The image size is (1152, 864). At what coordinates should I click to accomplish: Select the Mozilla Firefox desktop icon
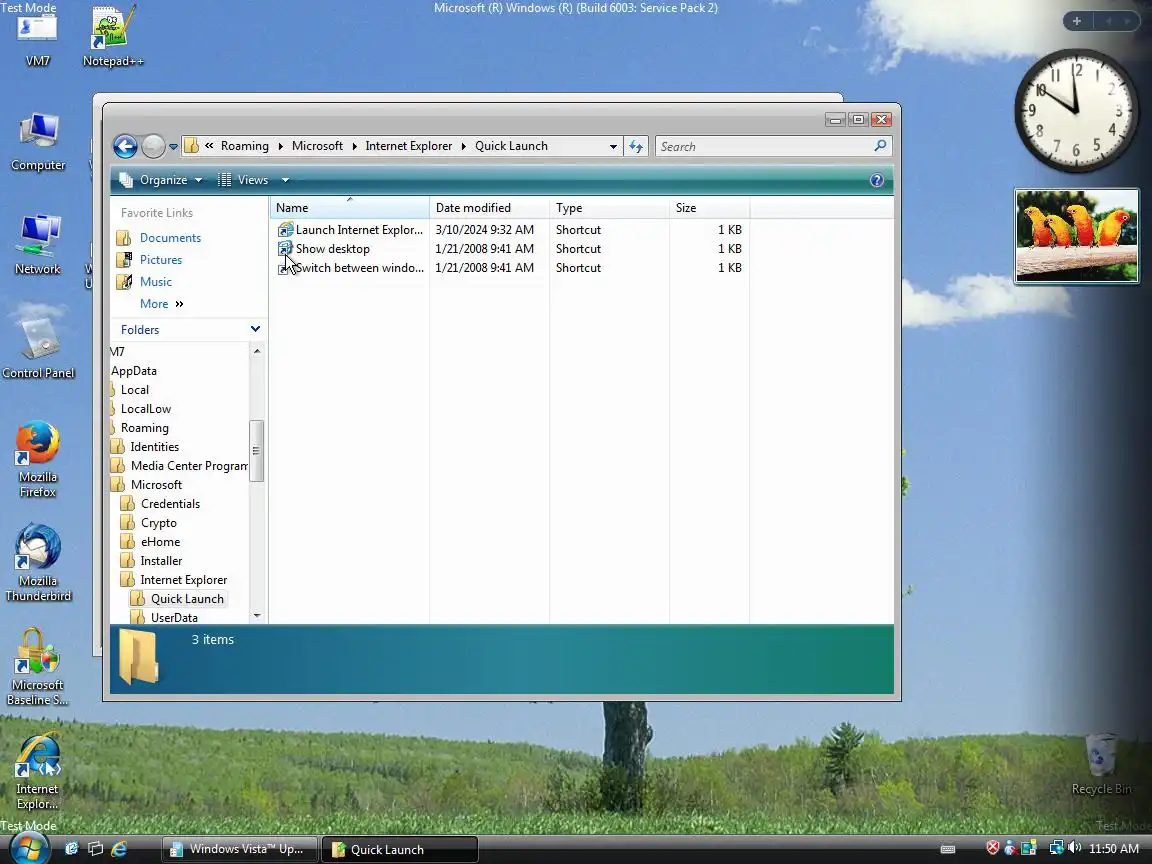(x=37, y=459)
